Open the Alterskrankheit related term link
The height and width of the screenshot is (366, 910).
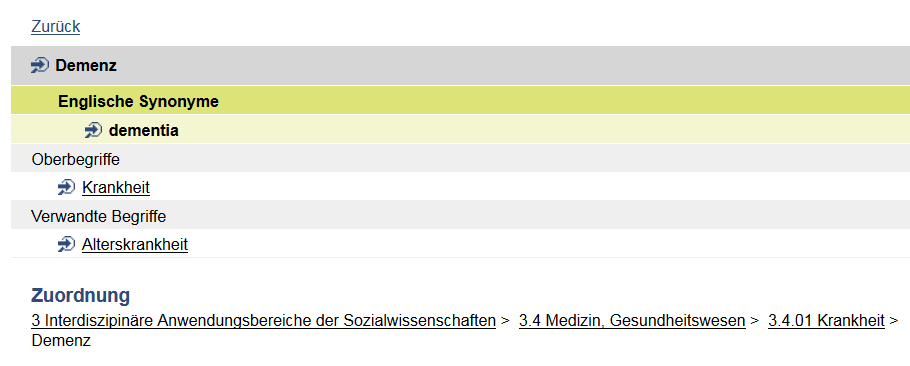[135, 245]
